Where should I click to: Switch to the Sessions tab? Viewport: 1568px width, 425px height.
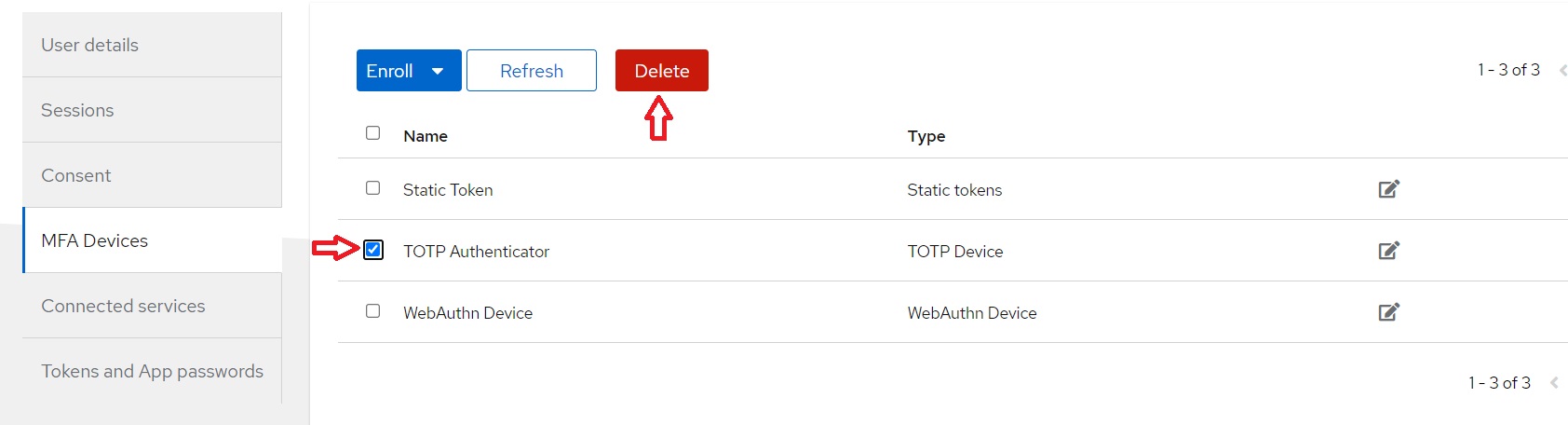tap(152, 110)
